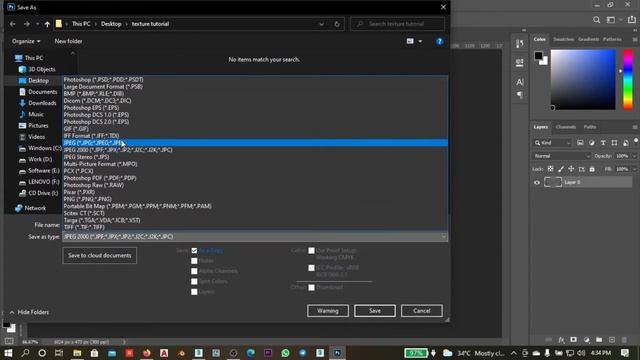Image resolution: width=640 pixels, height=360 pixels.
Task: Open the History panel icon in dock
Action: click(x=520, y=44)
